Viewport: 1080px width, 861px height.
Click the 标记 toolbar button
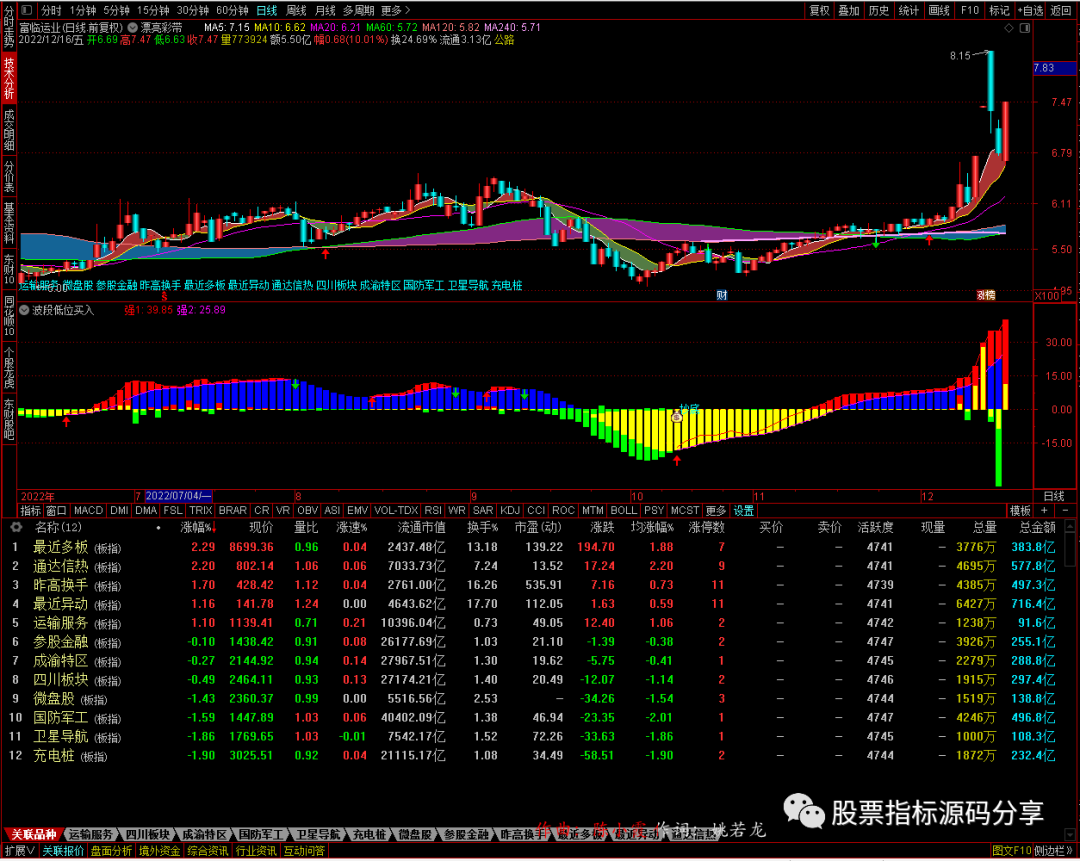(999, 10)
